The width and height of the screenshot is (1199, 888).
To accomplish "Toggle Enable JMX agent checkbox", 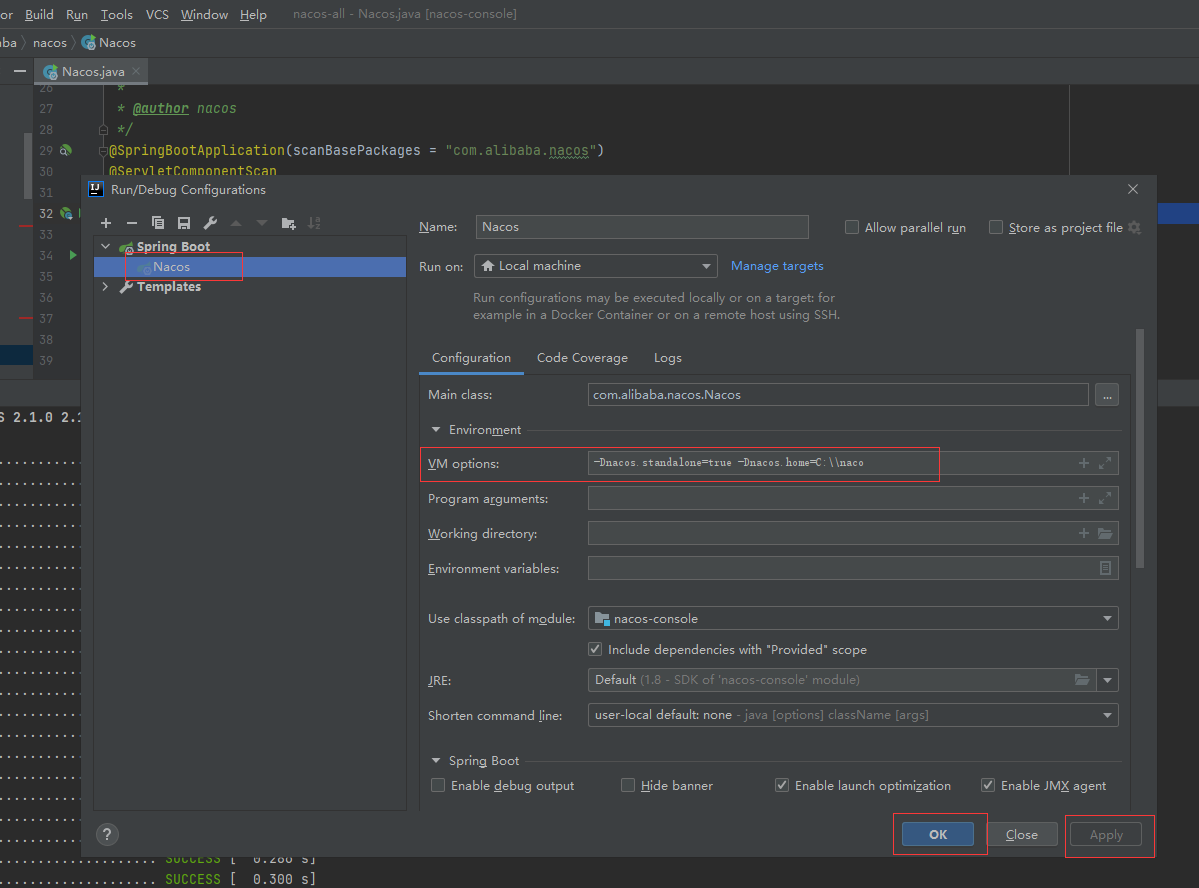I will [x=988, y=786].
